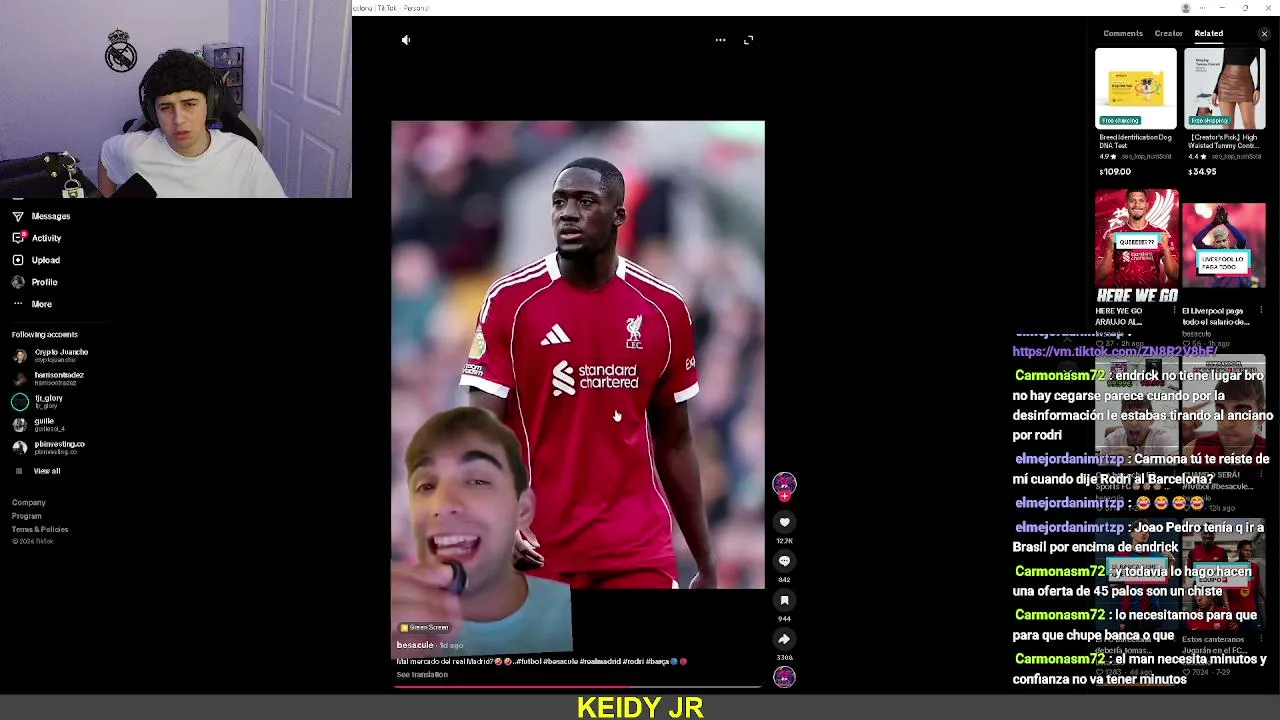Screen dimensions: 1280x720
Task: Click the $34.95 product price
Action: [x=1202, y=172]
